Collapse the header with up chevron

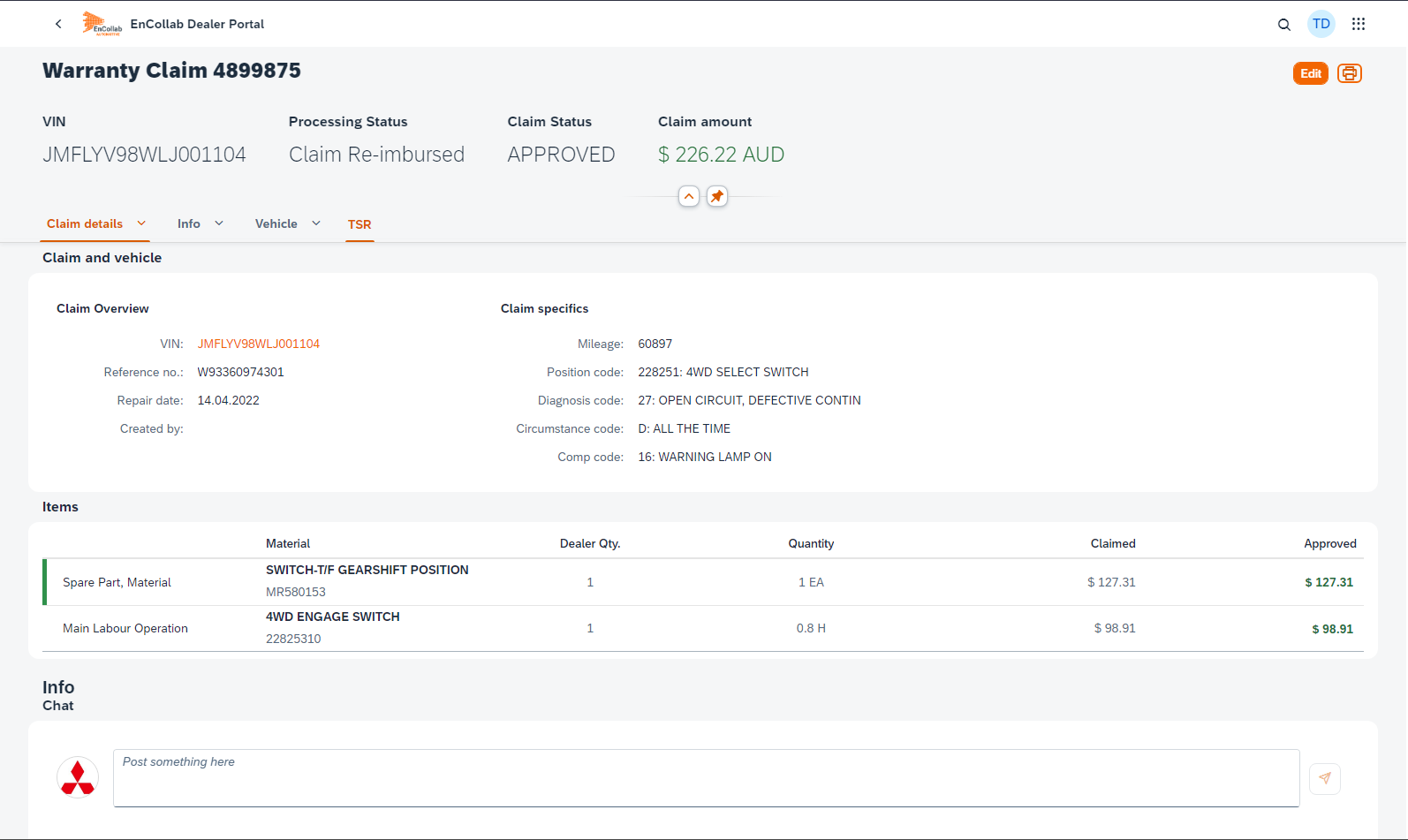689,196
